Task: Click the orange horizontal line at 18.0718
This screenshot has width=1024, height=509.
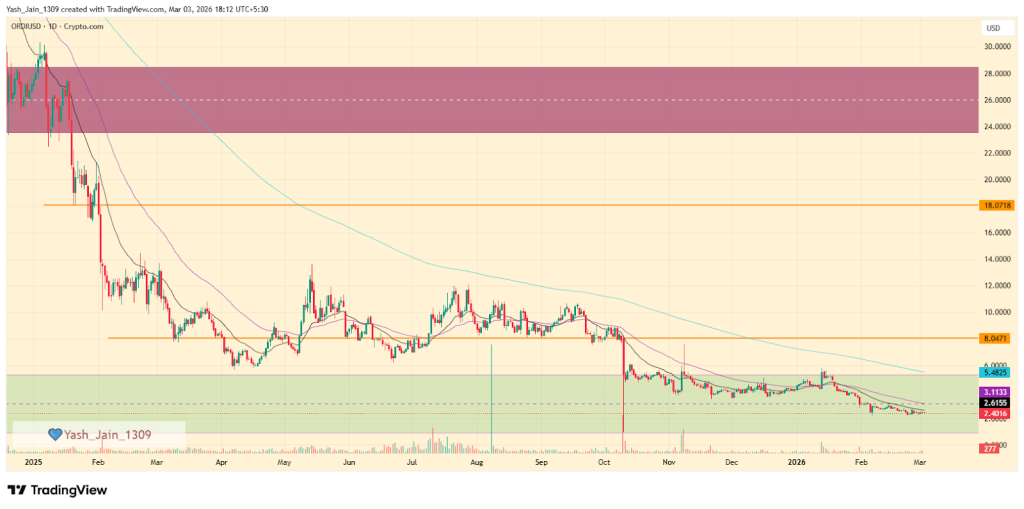Action: 500,205
